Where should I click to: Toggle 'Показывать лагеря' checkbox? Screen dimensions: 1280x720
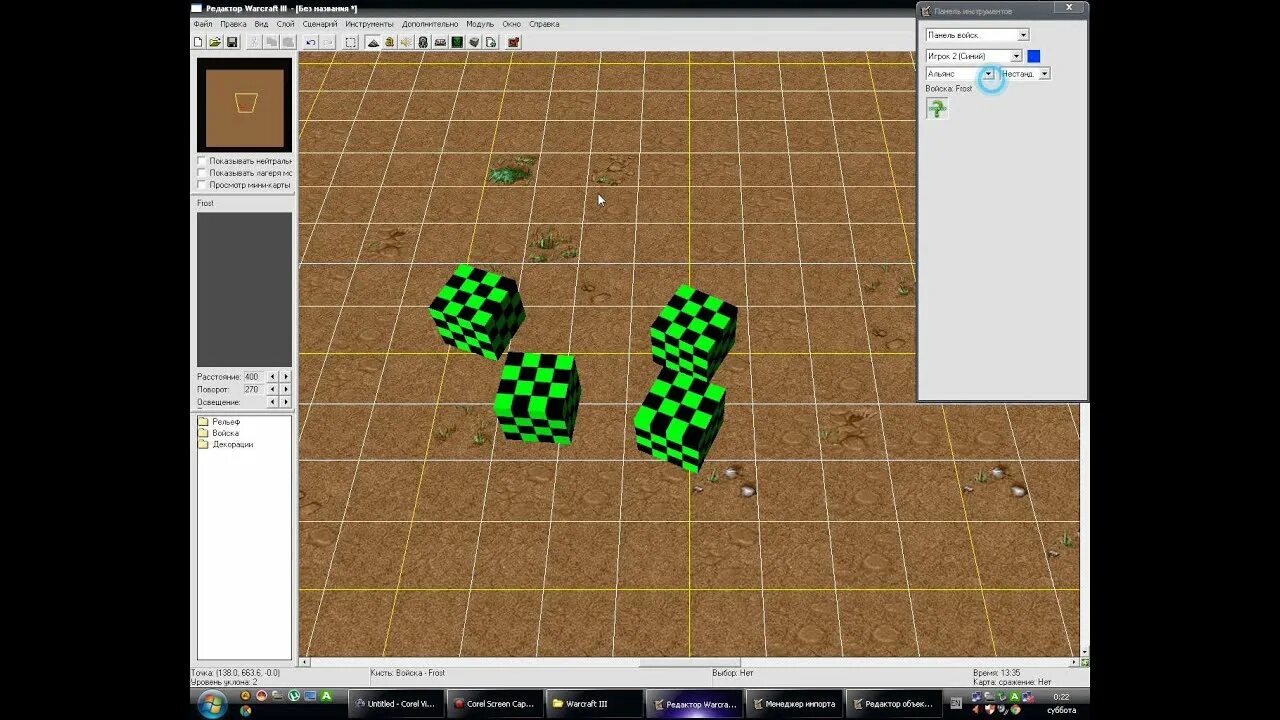202,173
